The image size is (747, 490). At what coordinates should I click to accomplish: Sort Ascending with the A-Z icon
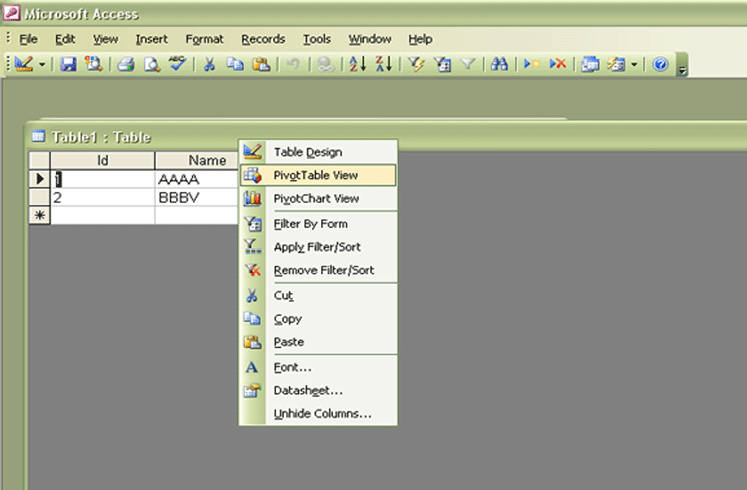coord(358,64)
